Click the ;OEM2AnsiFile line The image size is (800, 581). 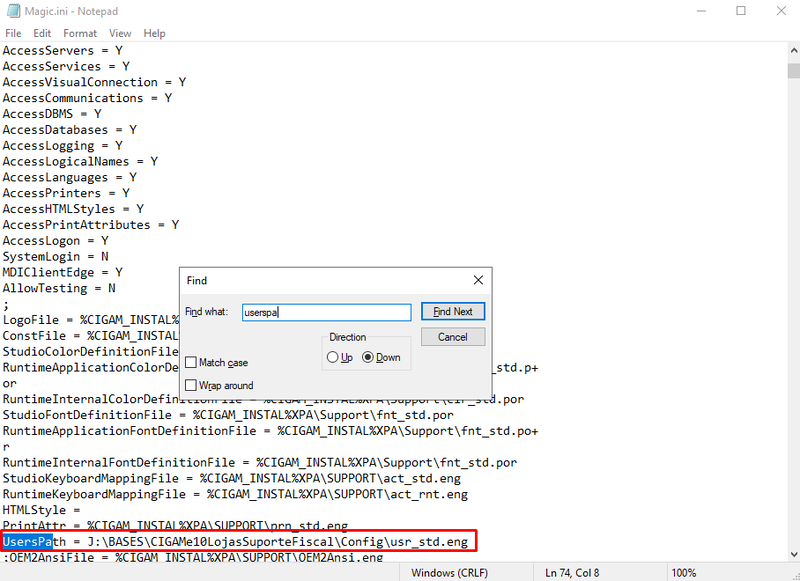coord(193,557)
